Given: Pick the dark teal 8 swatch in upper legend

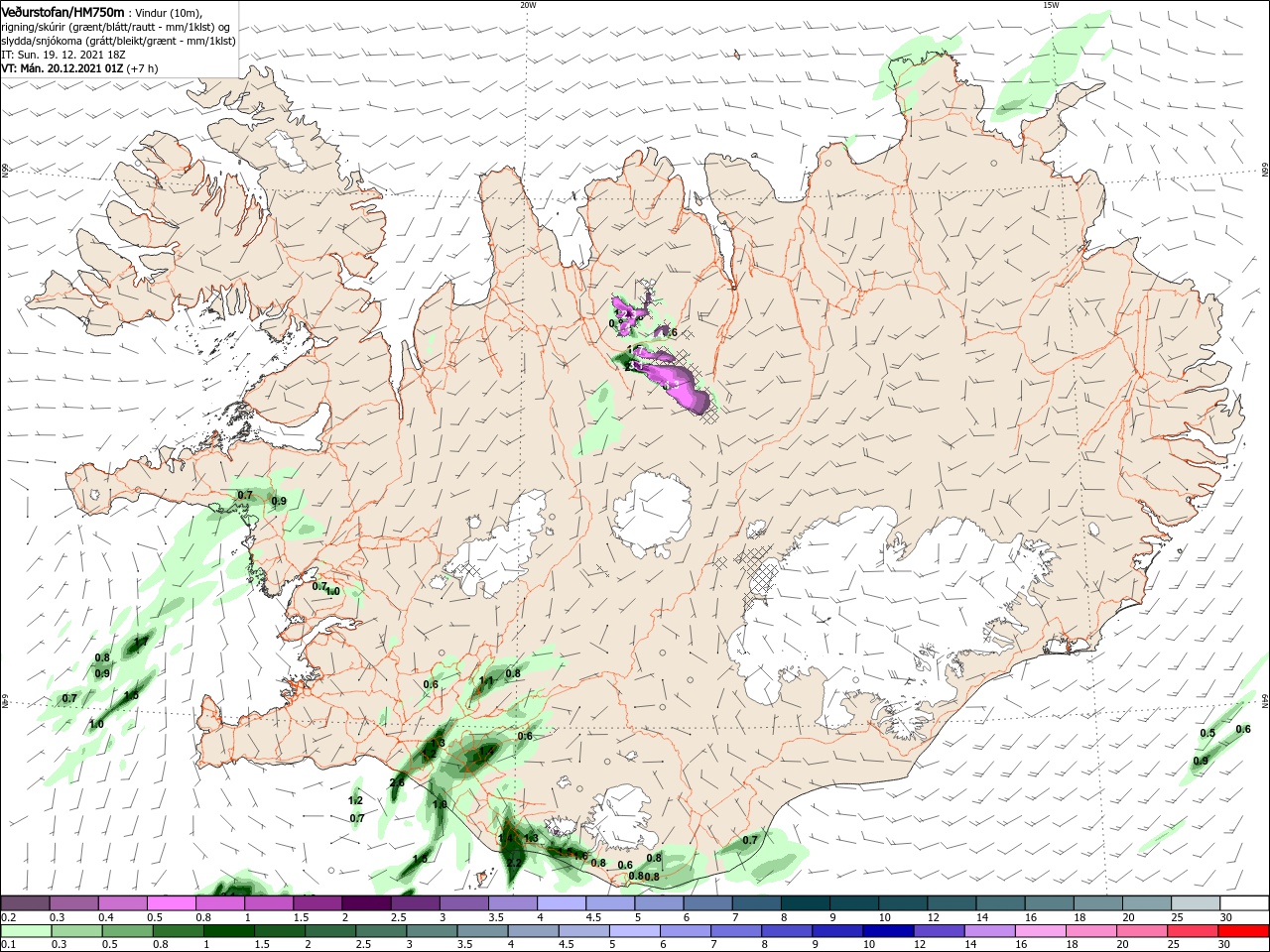Looking at the screenshot, I should pyautogui.click(x=806, y=903).
